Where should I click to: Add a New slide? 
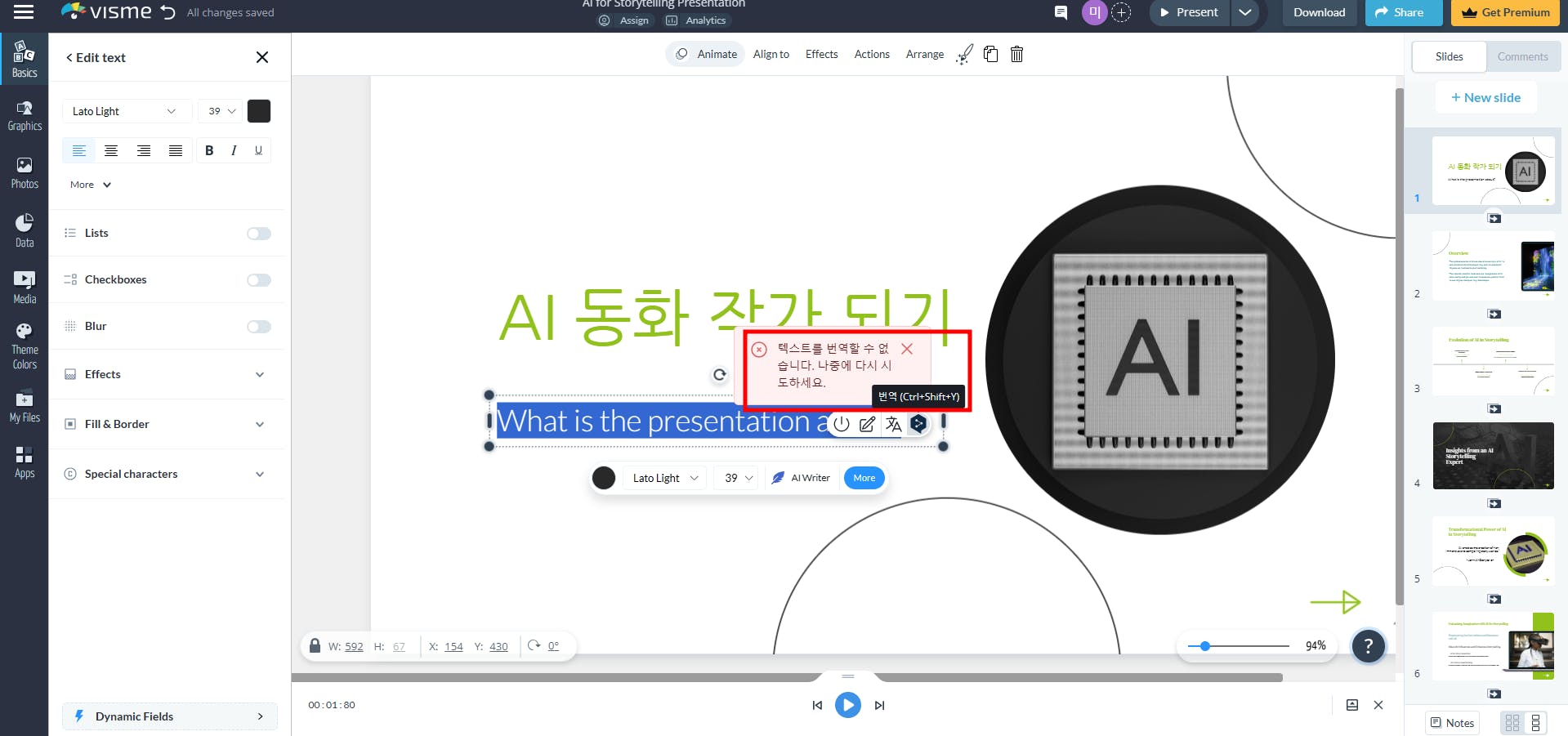[1486, 98]
